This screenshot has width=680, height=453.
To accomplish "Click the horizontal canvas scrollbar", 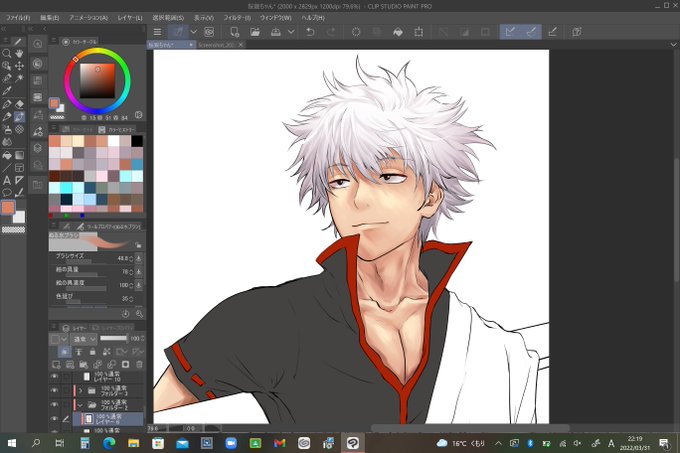I will pos(471,428).
